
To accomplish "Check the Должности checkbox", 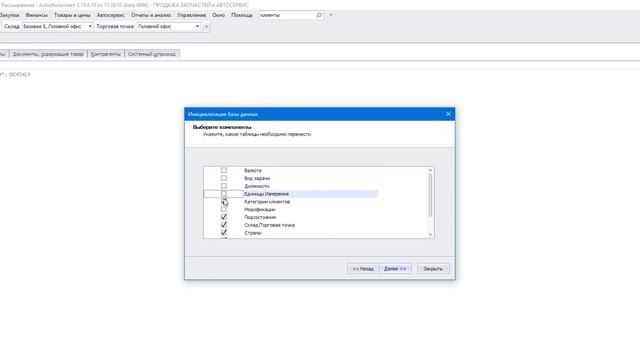I will [224, 186].
